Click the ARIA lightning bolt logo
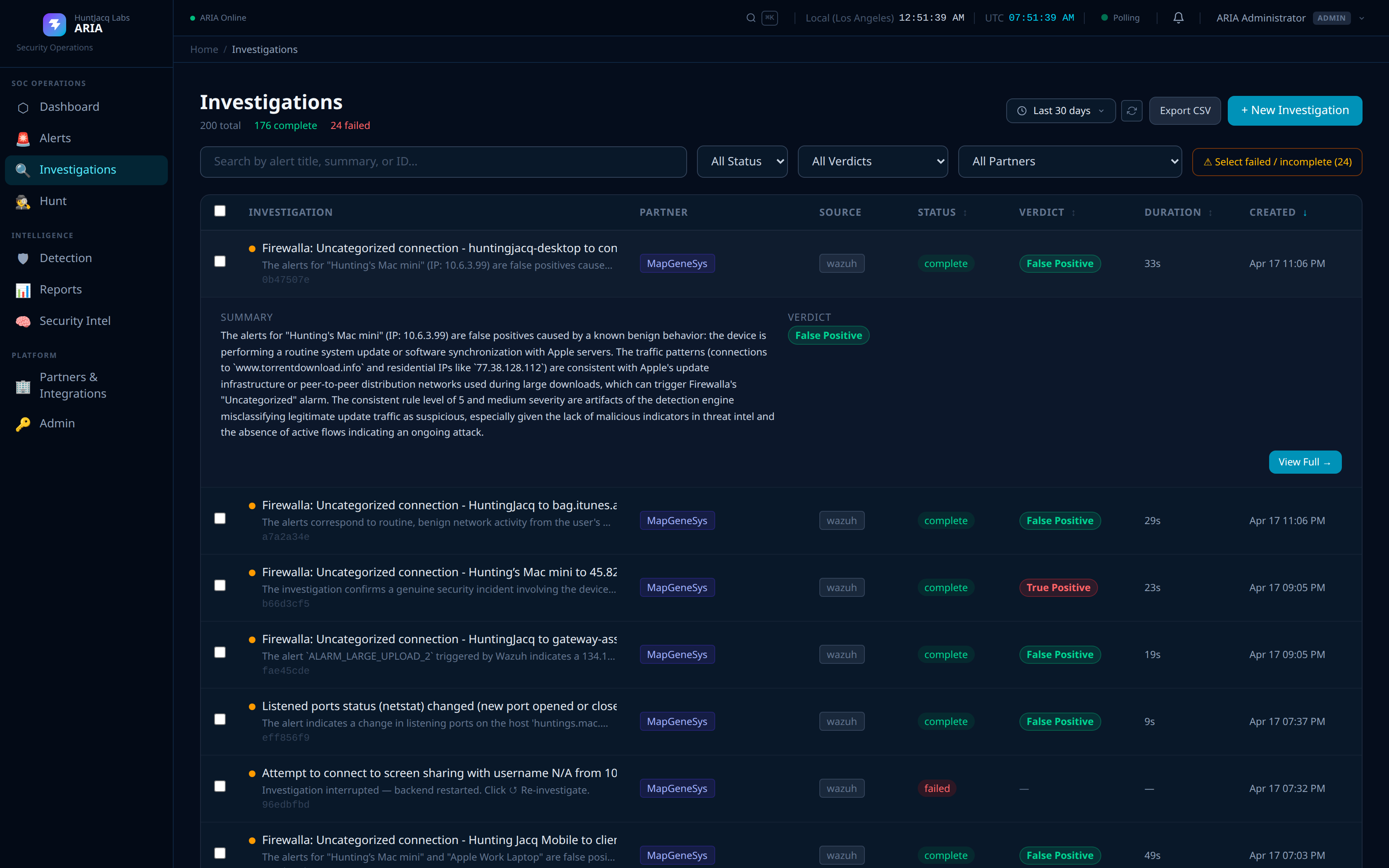 tap(55, 24)
